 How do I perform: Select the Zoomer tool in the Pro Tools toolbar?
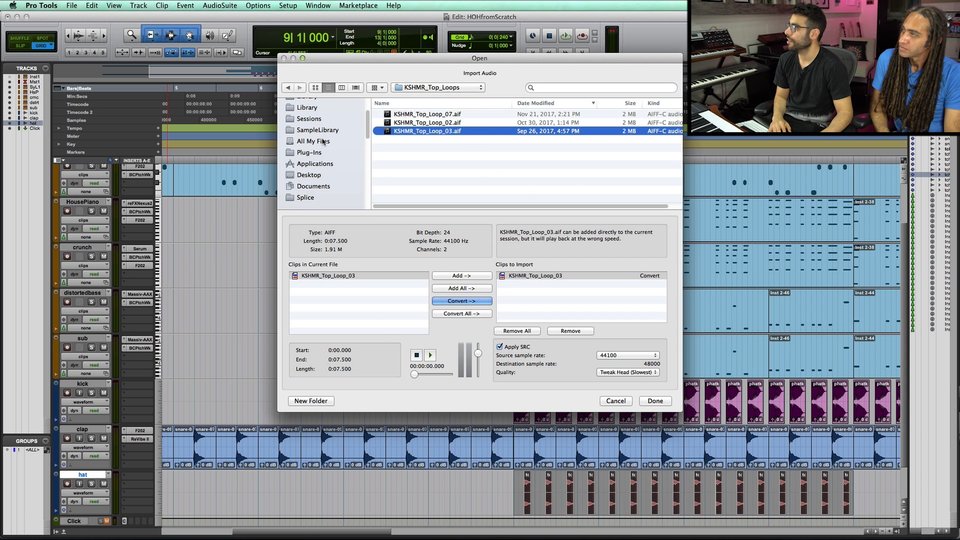click(131, 36)
